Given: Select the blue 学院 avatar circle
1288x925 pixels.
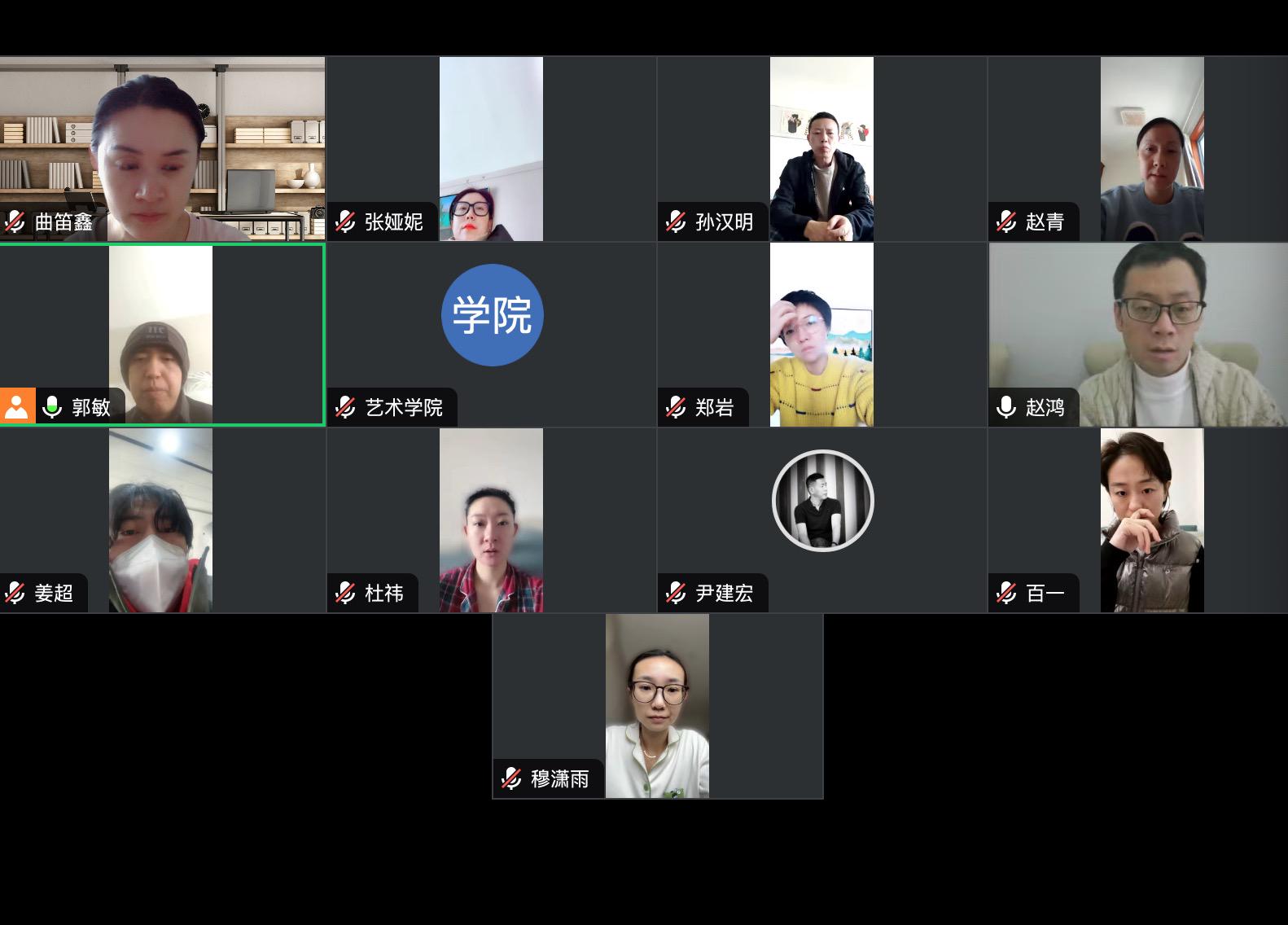Looking at the screenshot, I should [492, 315].
